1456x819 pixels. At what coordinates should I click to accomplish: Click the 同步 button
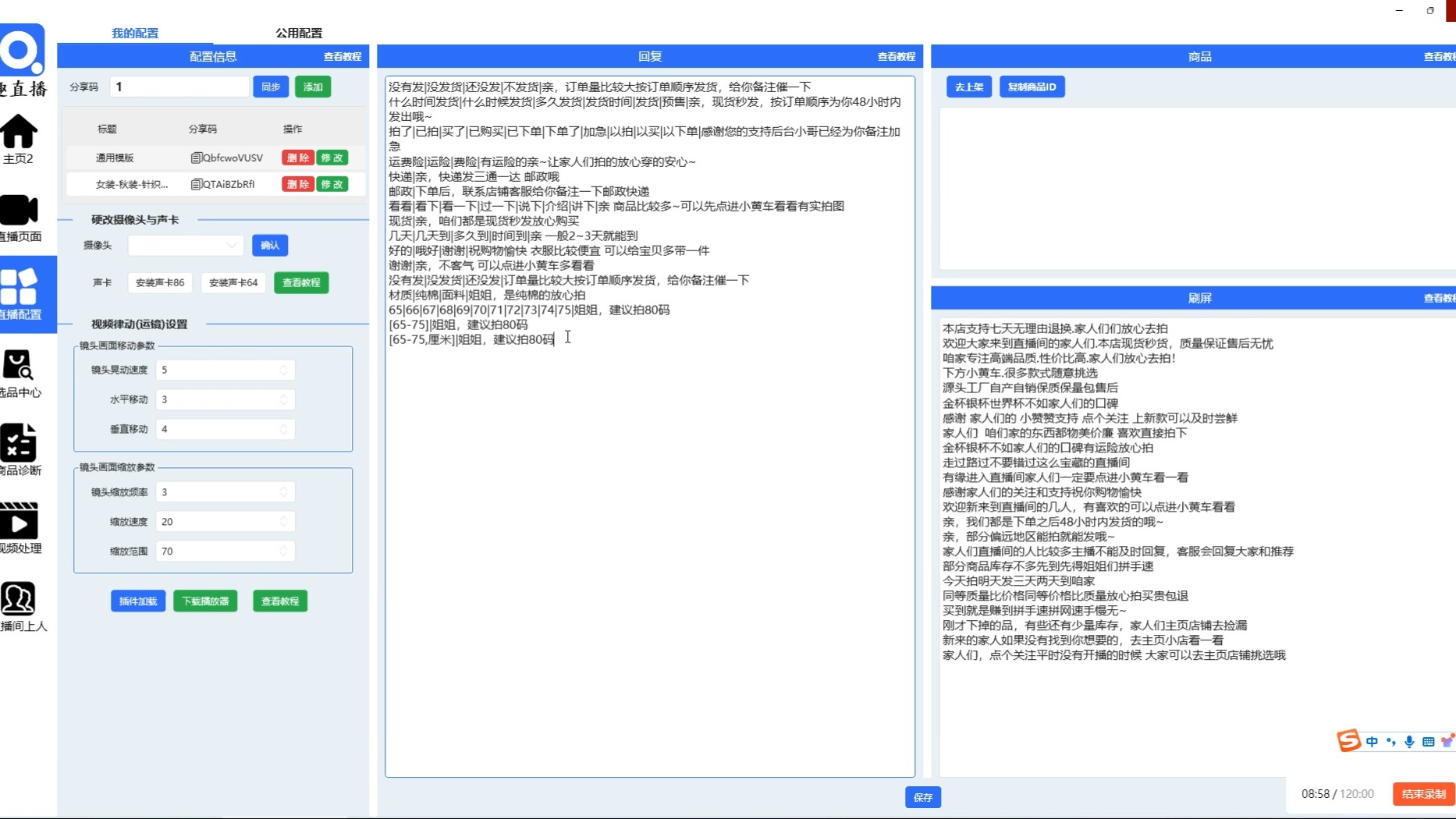271,87
